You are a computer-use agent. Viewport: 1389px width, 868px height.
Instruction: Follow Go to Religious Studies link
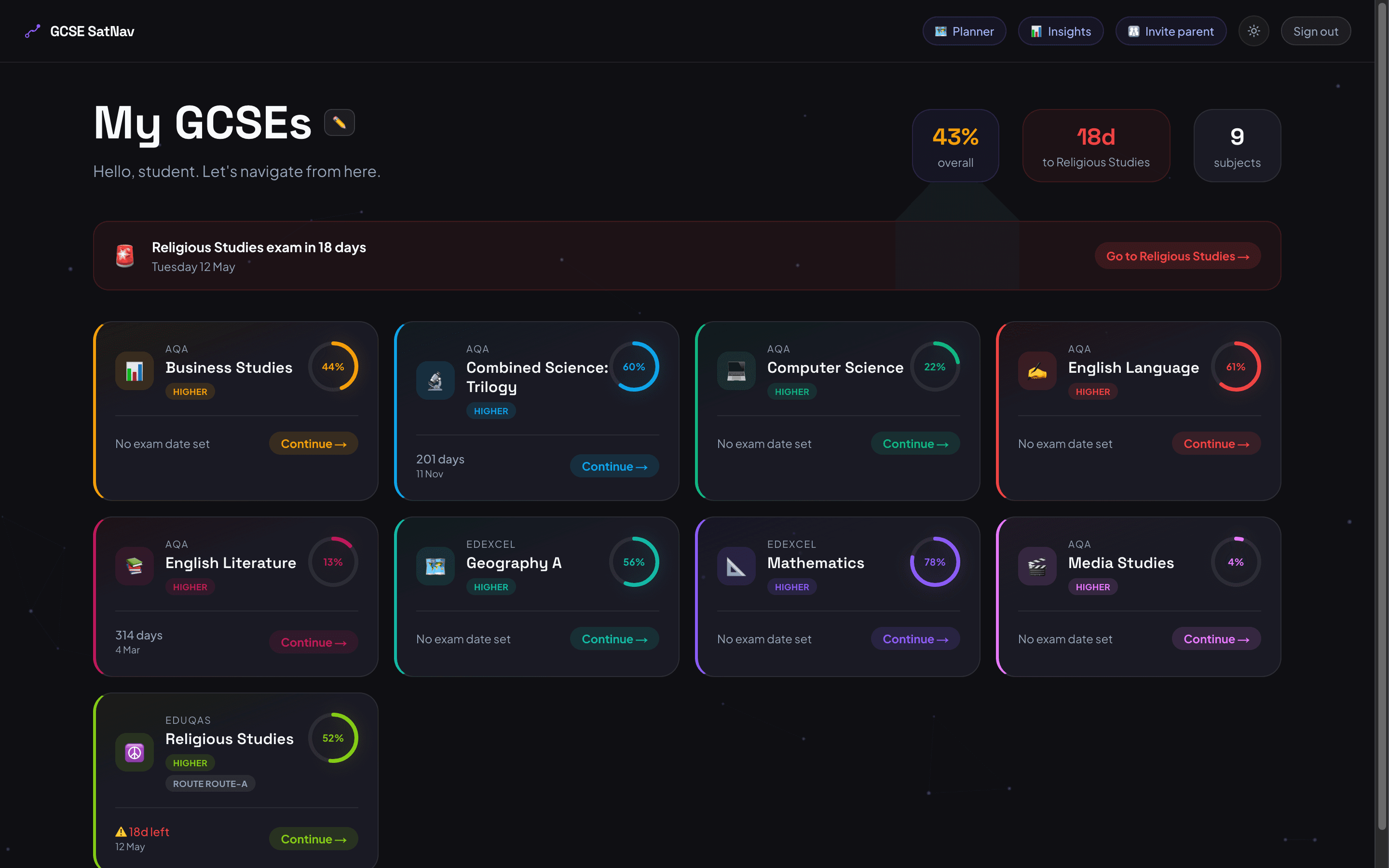(x=1177, y=256)
